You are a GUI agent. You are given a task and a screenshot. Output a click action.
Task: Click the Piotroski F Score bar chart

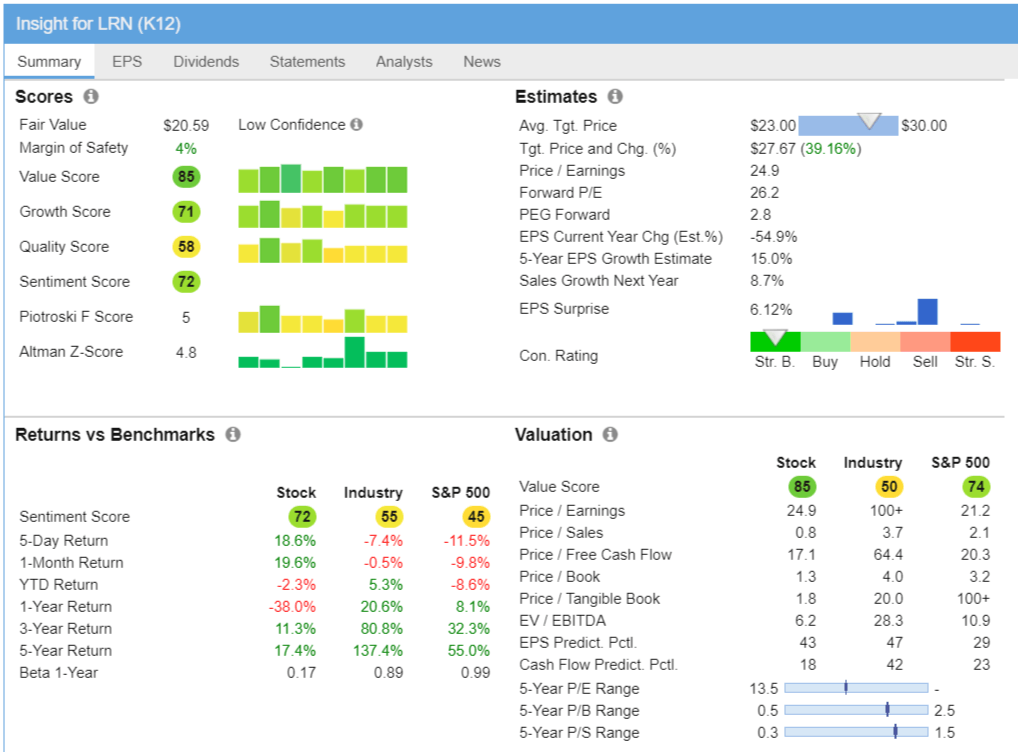click(323, 319)
